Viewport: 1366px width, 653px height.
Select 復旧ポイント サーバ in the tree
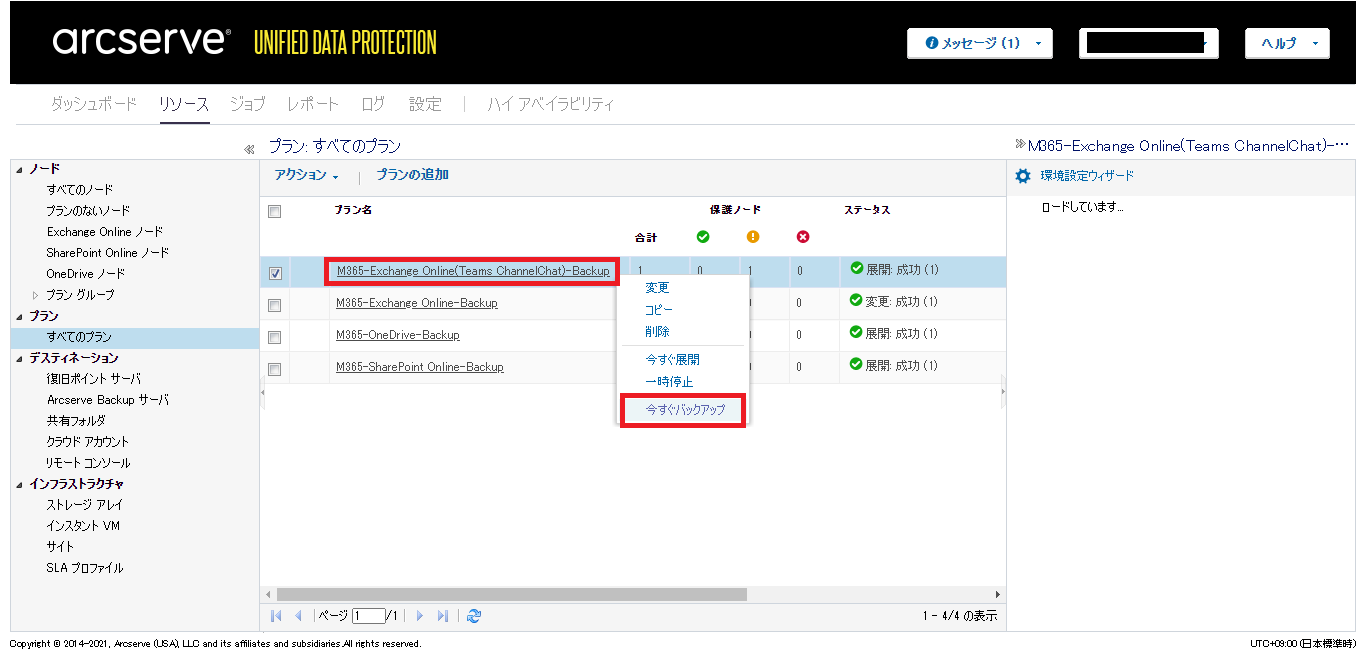[x=94, y=379]
